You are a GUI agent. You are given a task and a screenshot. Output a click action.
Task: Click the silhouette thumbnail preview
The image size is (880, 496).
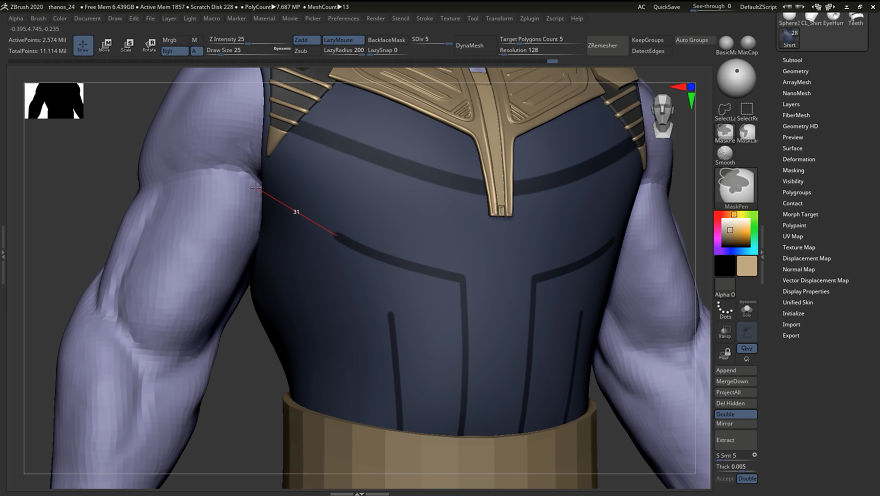click(54, 101)
